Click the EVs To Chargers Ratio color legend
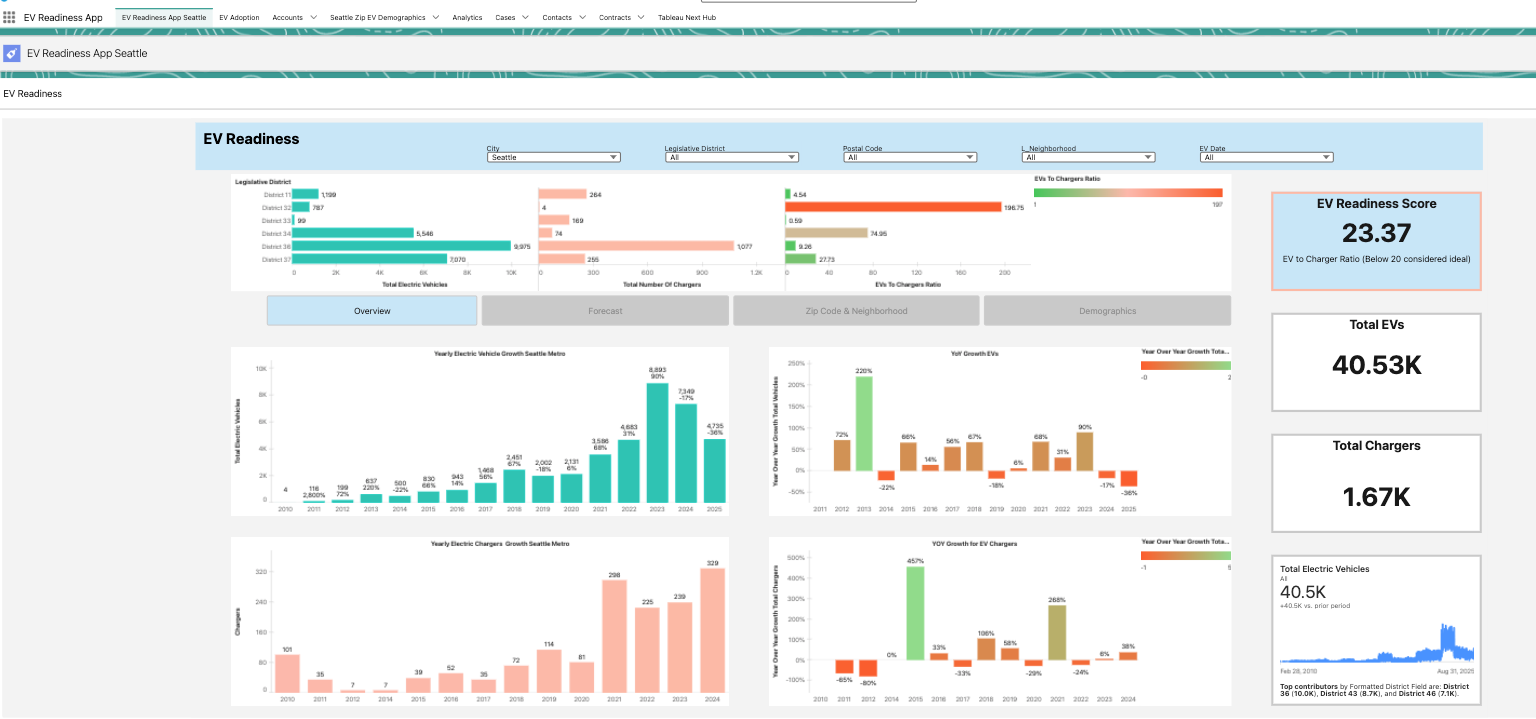The image size is (1536, 719). pyautogui.click(x=1128, y=193)
